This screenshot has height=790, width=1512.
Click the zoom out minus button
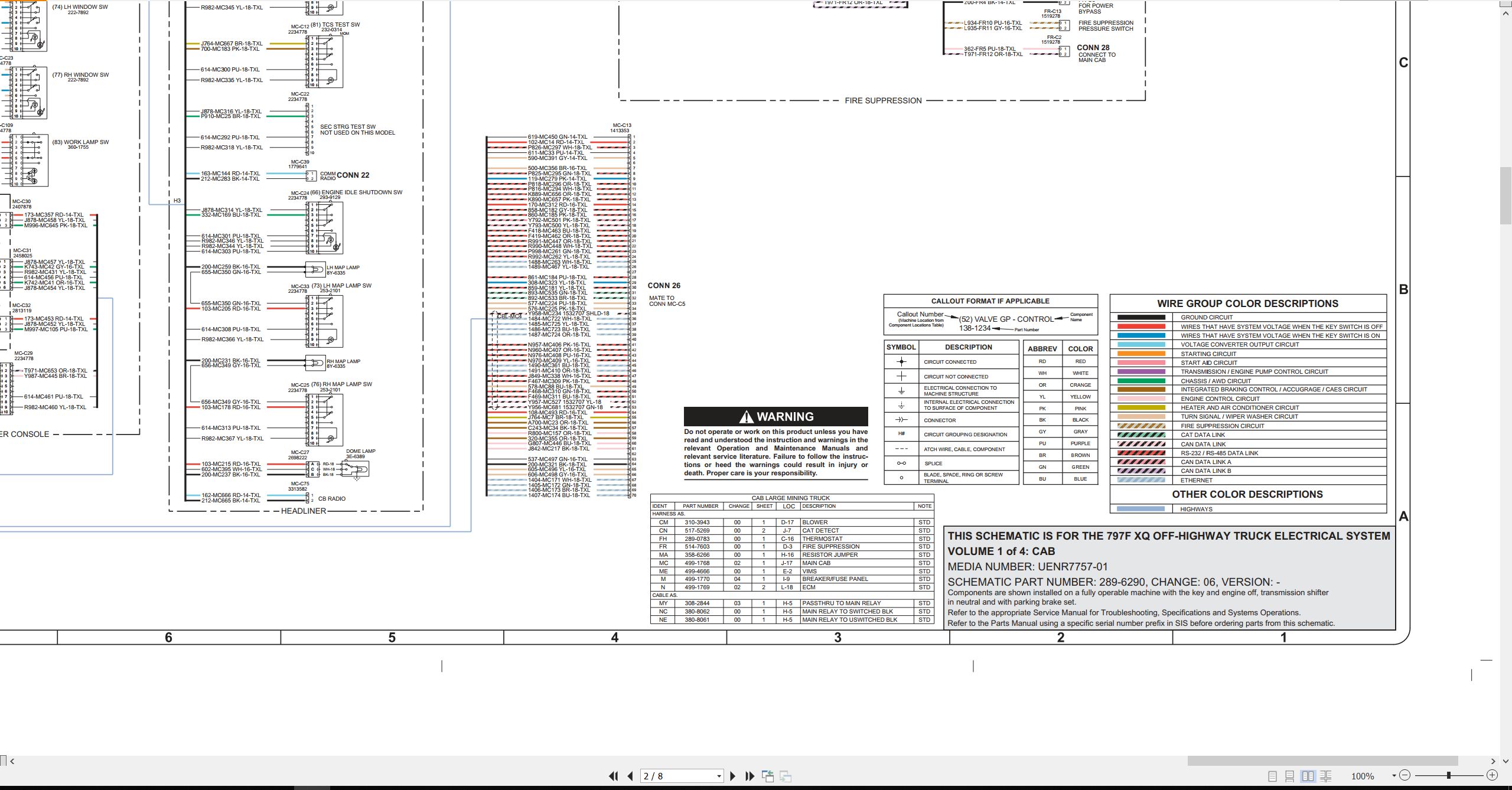1405,775
